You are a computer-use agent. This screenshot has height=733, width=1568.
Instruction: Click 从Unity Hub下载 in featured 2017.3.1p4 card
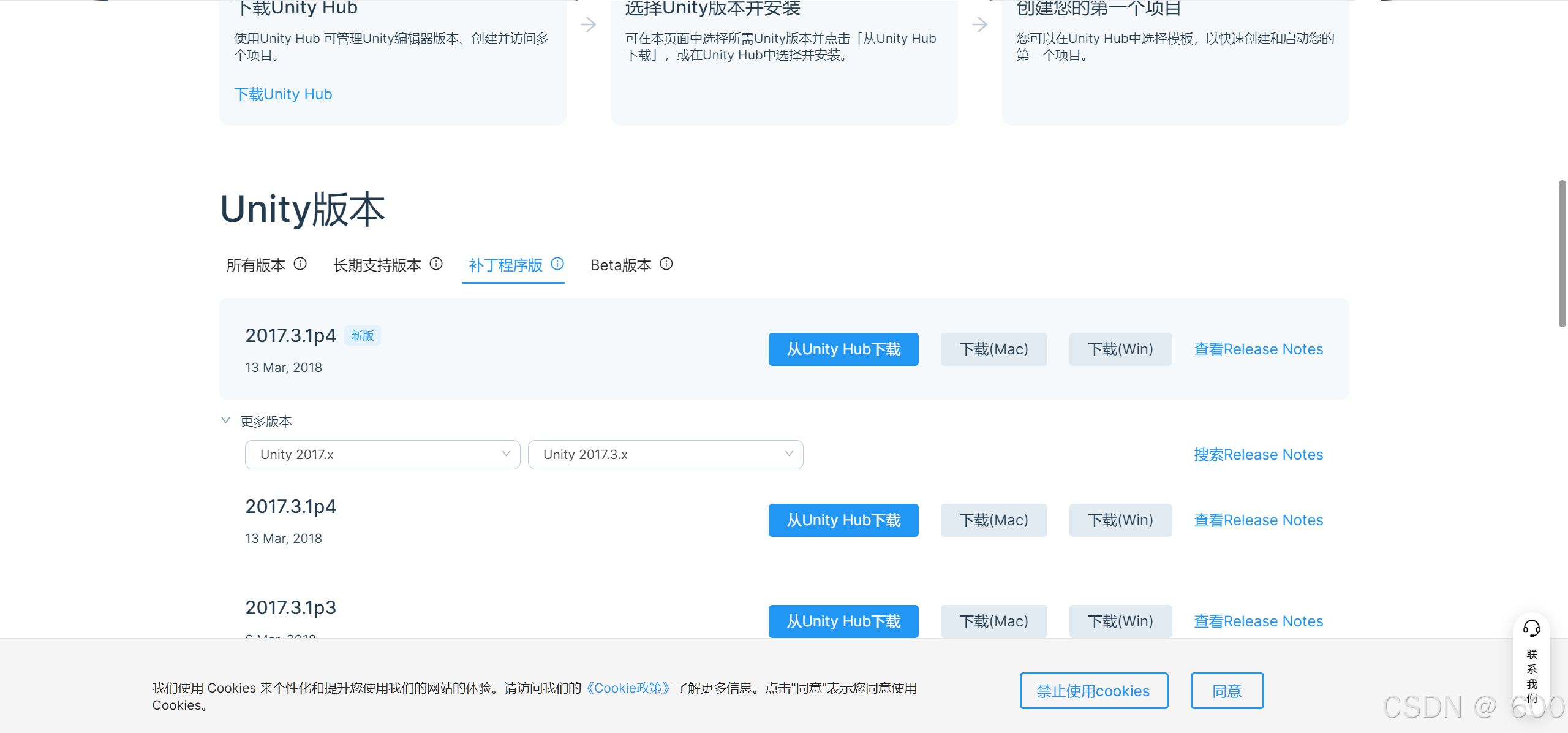pos(843,349)
